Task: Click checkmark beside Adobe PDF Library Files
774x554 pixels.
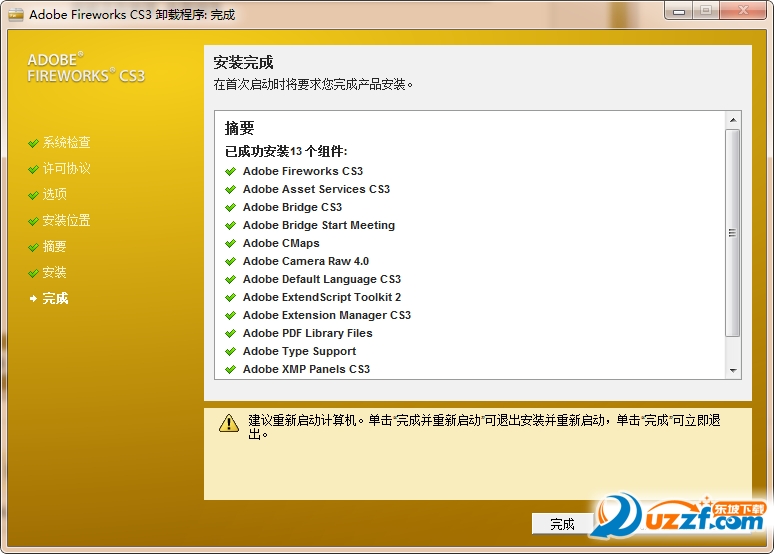Action: (x=231, y=334)
